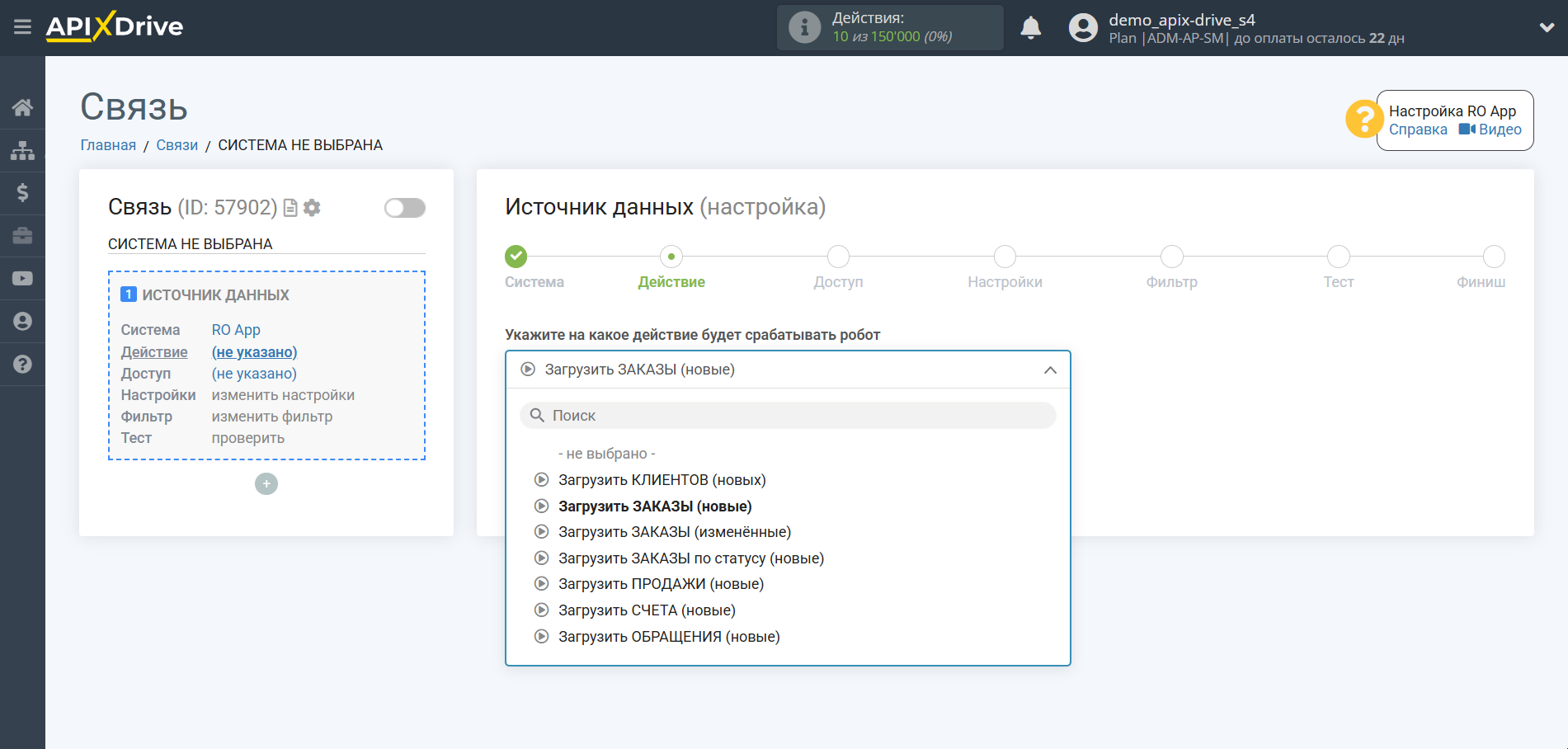Click the notifications bell icon
The image size is (1568, 749).
1030,28
